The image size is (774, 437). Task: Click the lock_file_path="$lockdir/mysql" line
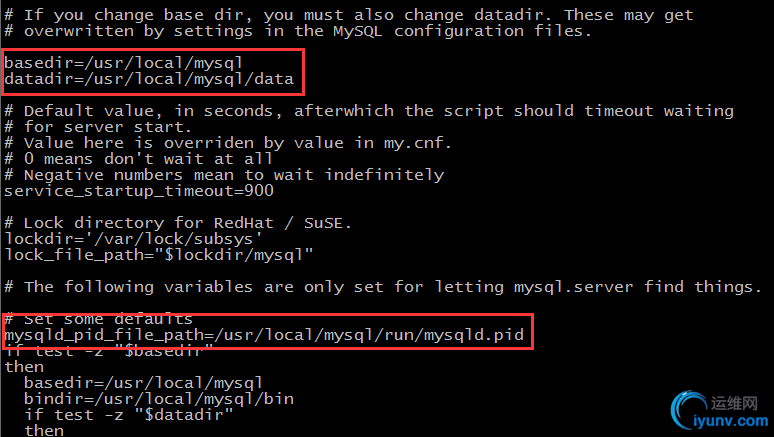(159, 255)
